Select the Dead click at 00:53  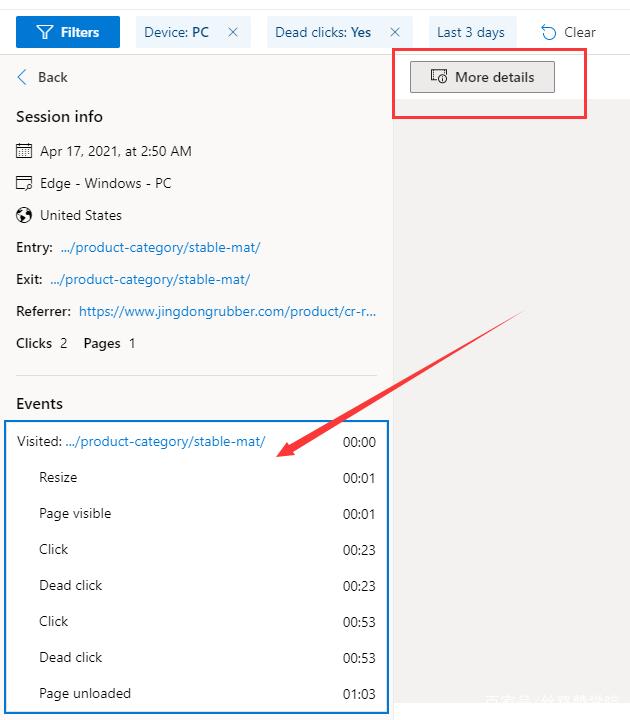70,657
